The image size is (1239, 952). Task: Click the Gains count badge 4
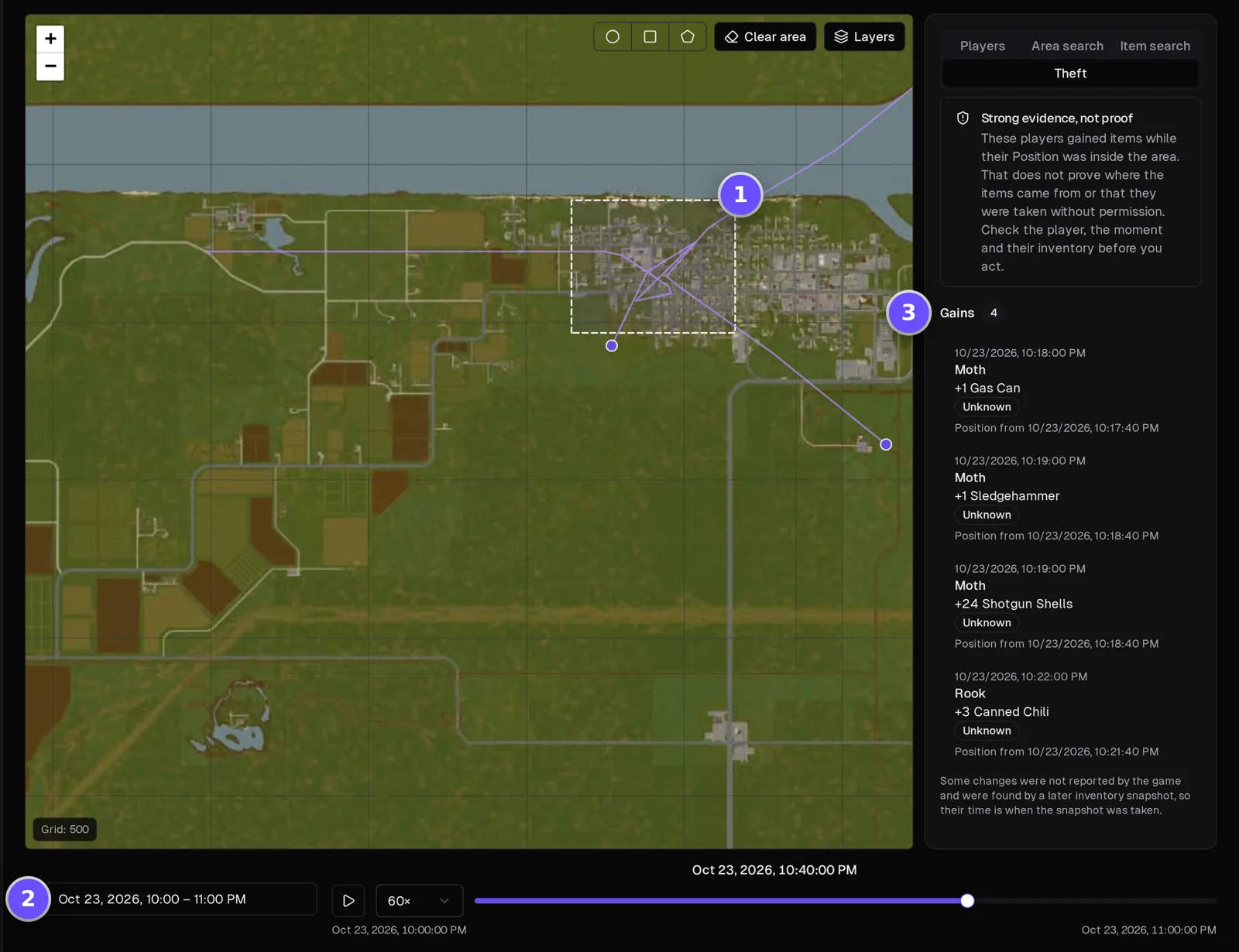coord(994,313)
